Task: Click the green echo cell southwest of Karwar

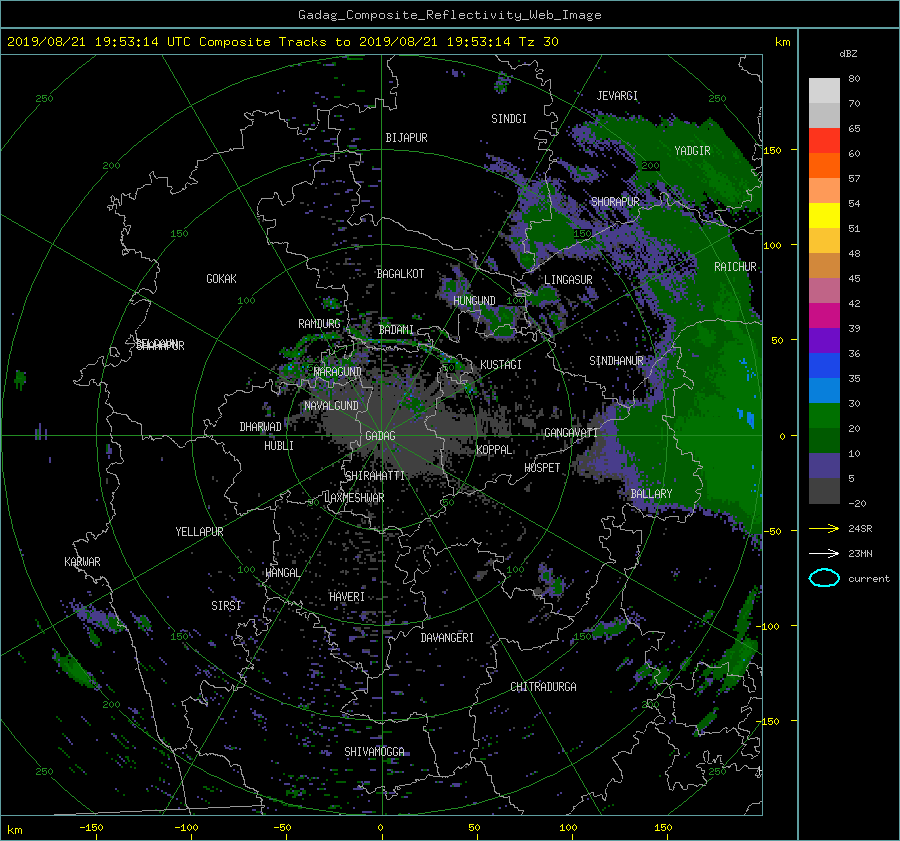Action: pos(75,669)
